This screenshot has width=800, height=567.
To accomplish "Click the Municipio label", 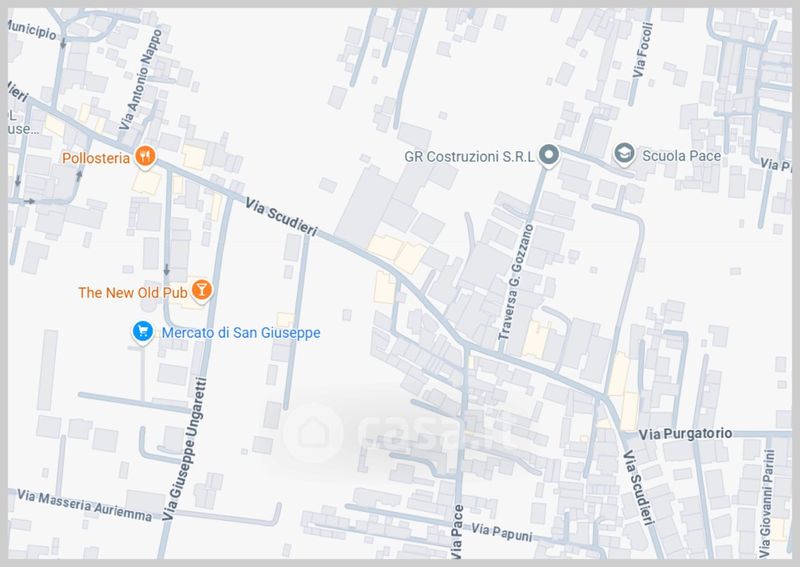I will click(x=32, y=30).
